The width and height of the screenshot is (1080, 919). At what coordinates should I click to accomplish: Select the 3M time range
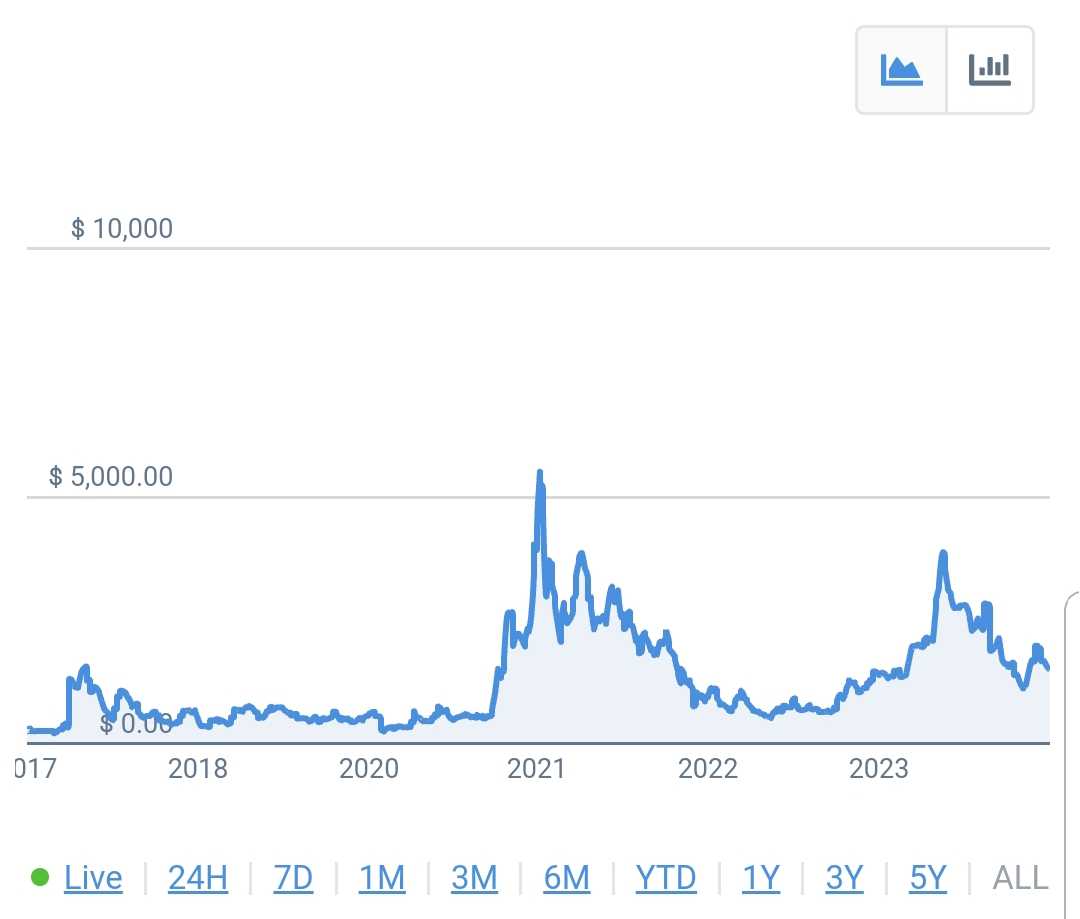coord(474,878)
